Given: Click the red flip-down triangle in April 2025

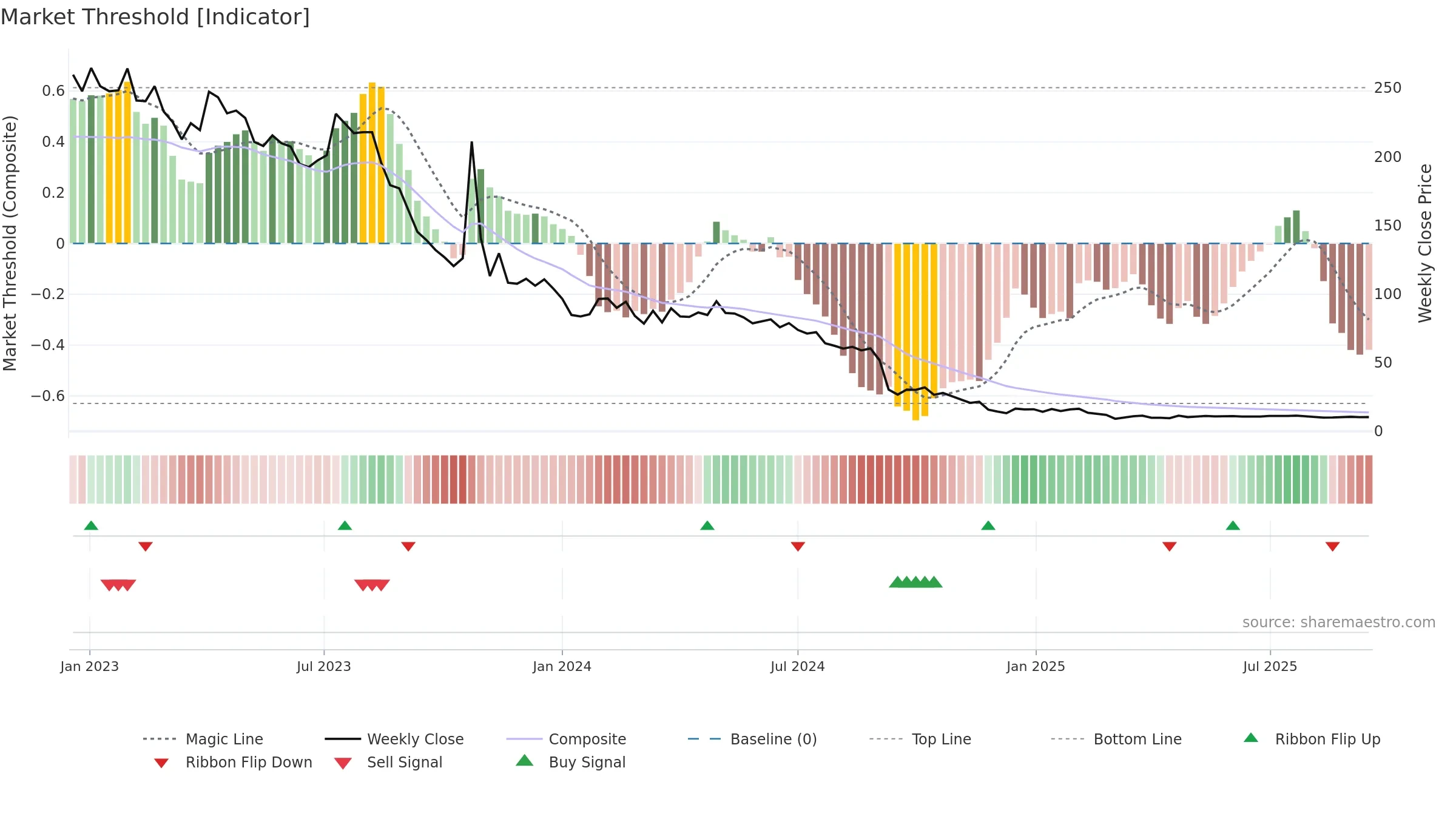Looking at the screenshot, I should coord(1170,547).
